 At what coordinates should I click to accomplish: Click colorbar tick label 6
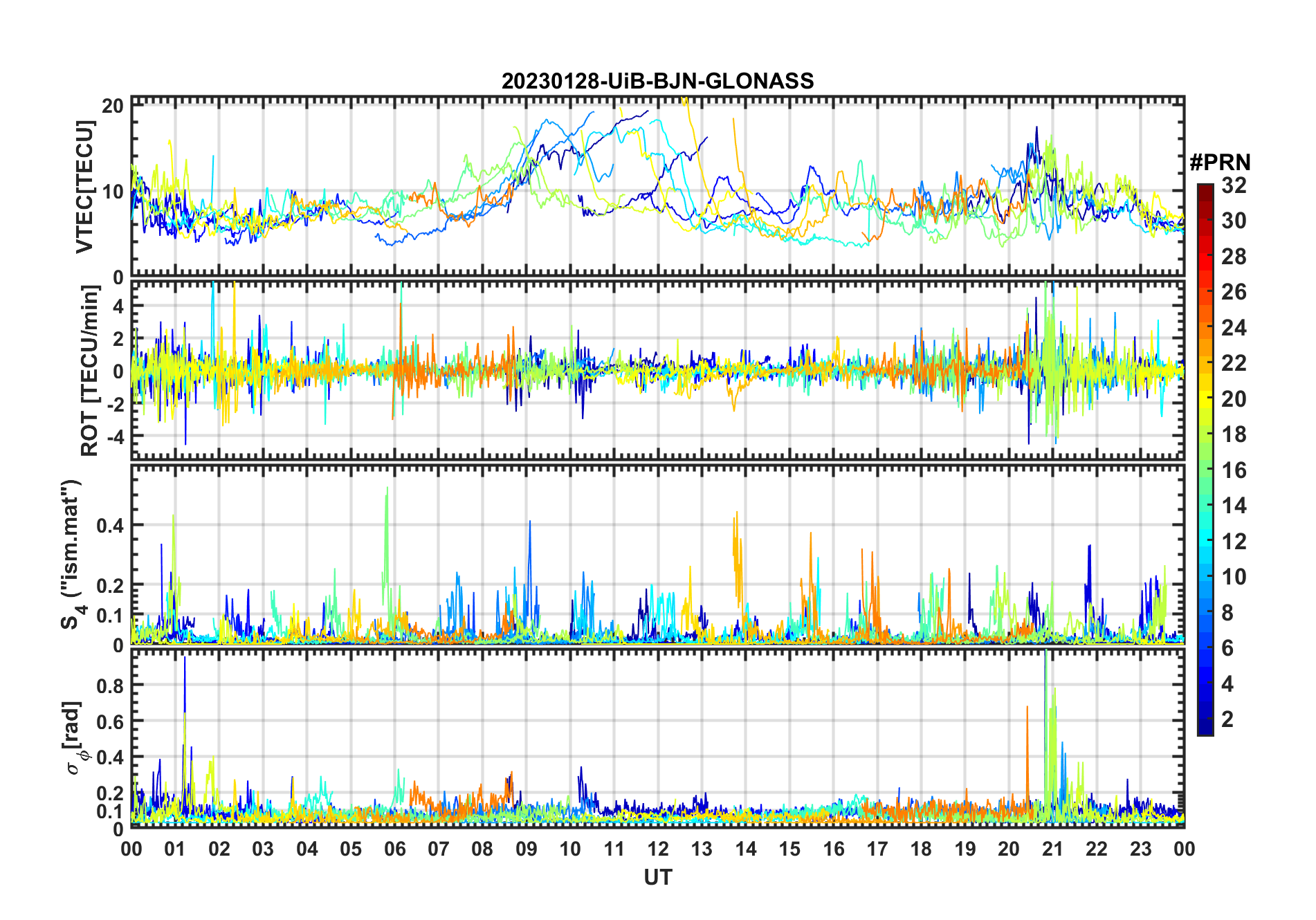tap(1227, 648)
